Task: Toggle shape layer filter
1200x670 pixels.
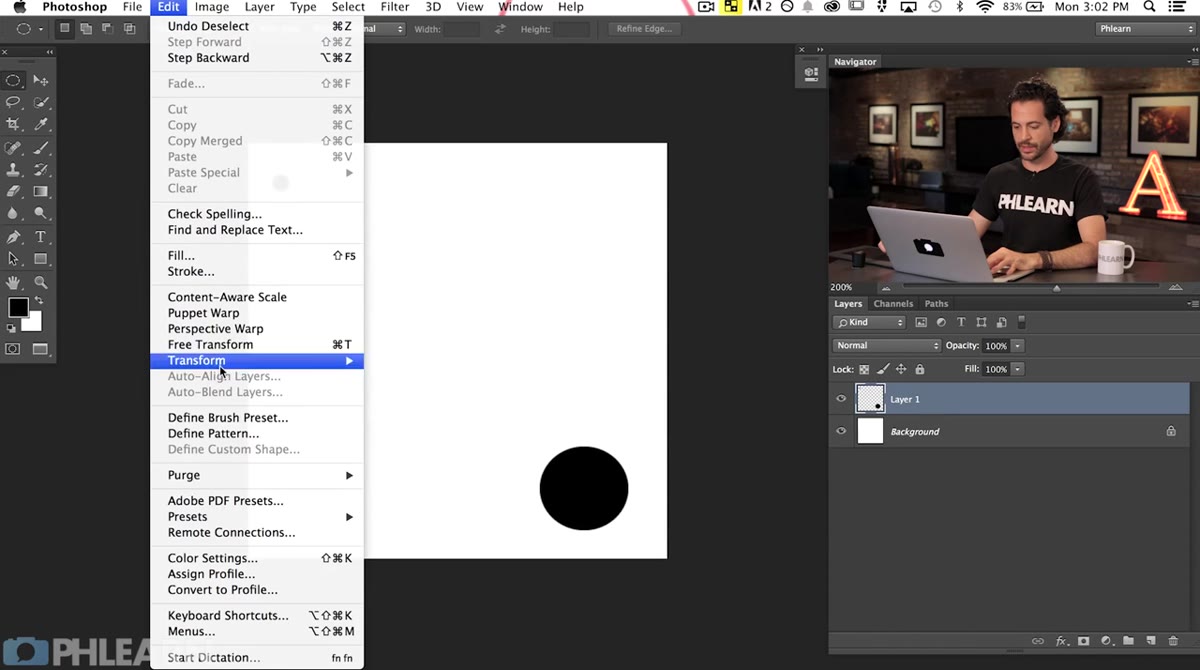Action: click(x=981, y=322)
